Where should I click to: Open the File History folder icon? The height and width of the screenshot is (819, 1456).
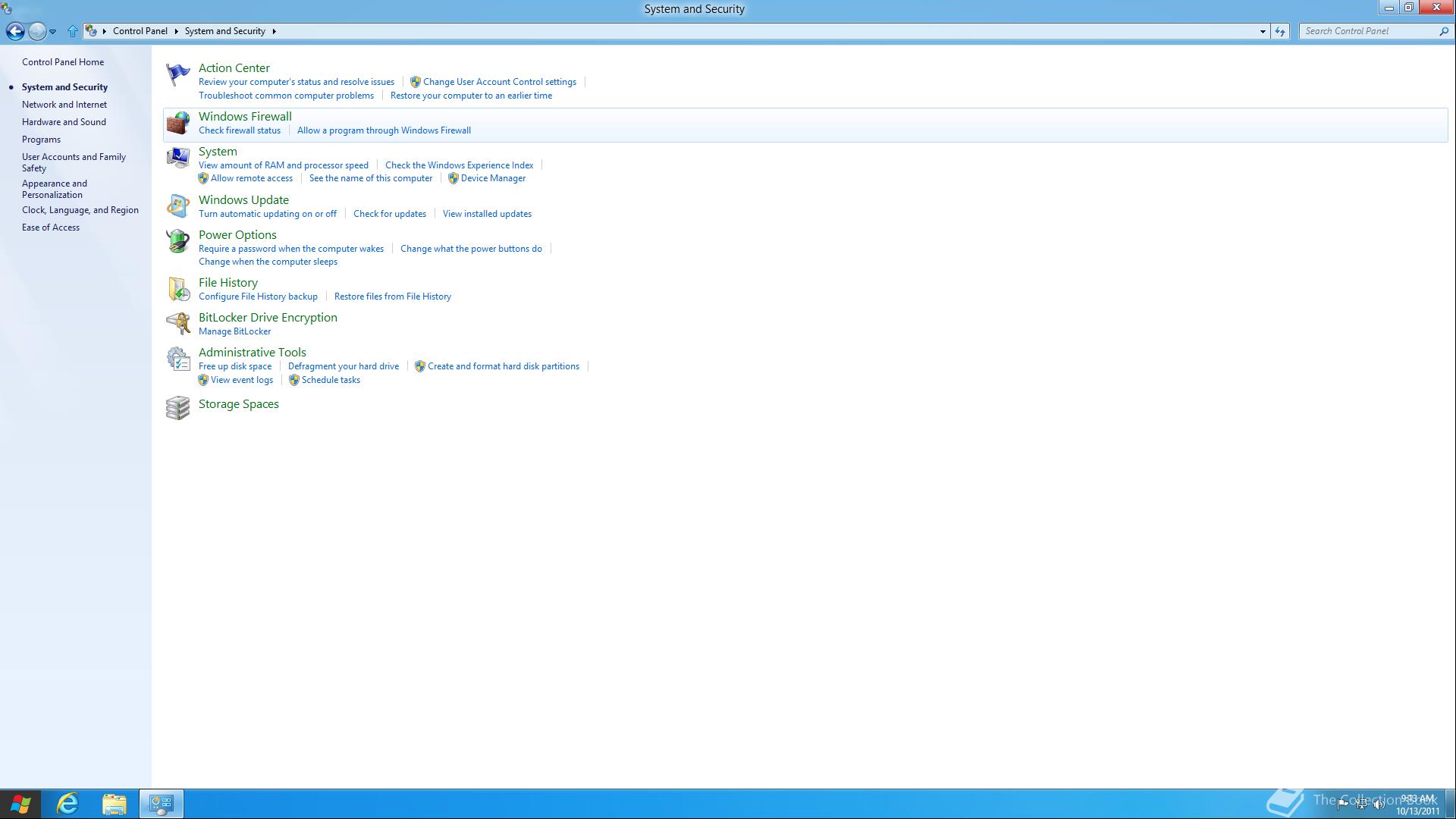click(x=178, y=289)
